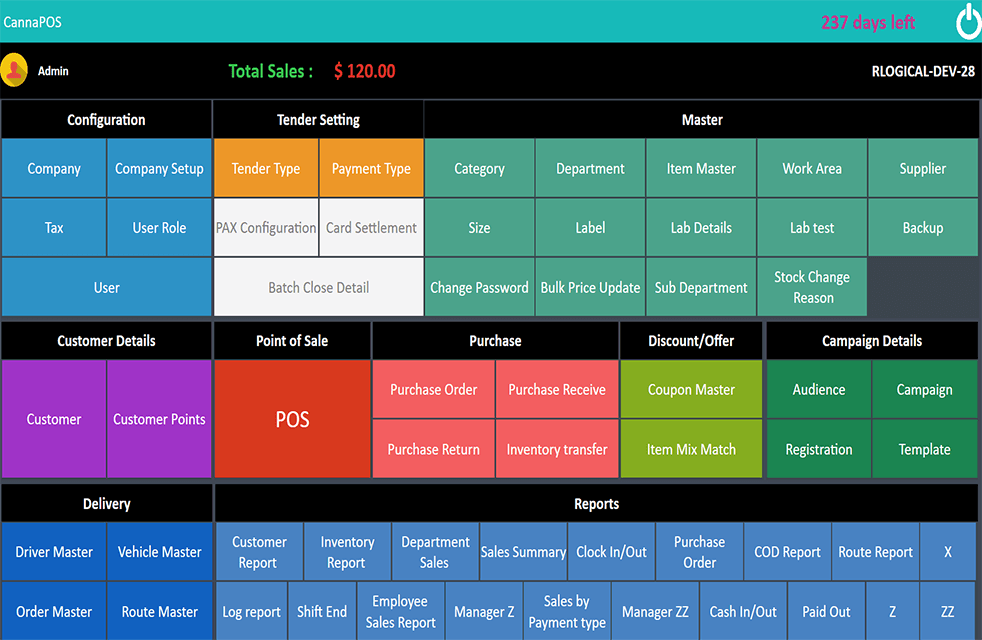Screen dimensions: 982x640
Task: Open the Purchase Order tile under Purchase
Action: 433,389
